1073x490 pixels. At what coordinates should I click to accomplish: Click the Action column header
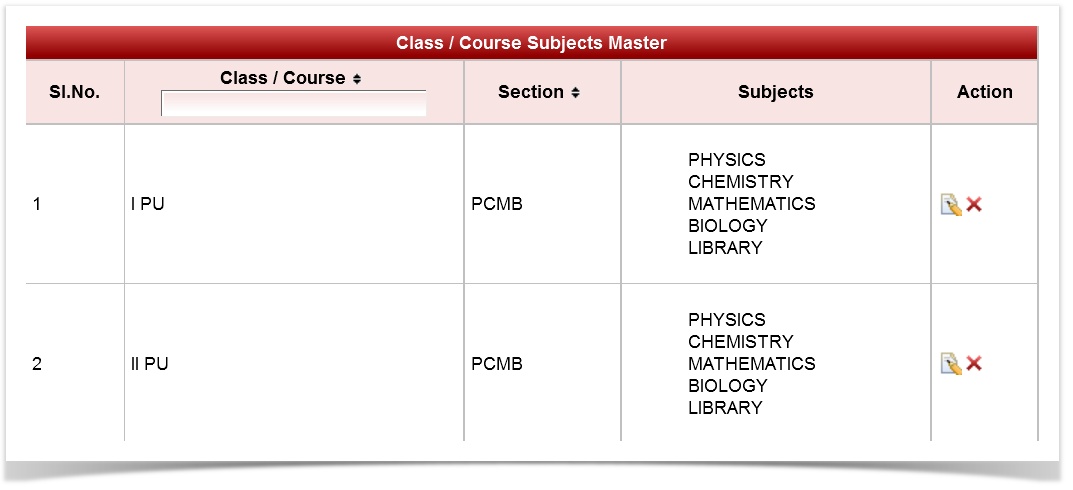984,92
